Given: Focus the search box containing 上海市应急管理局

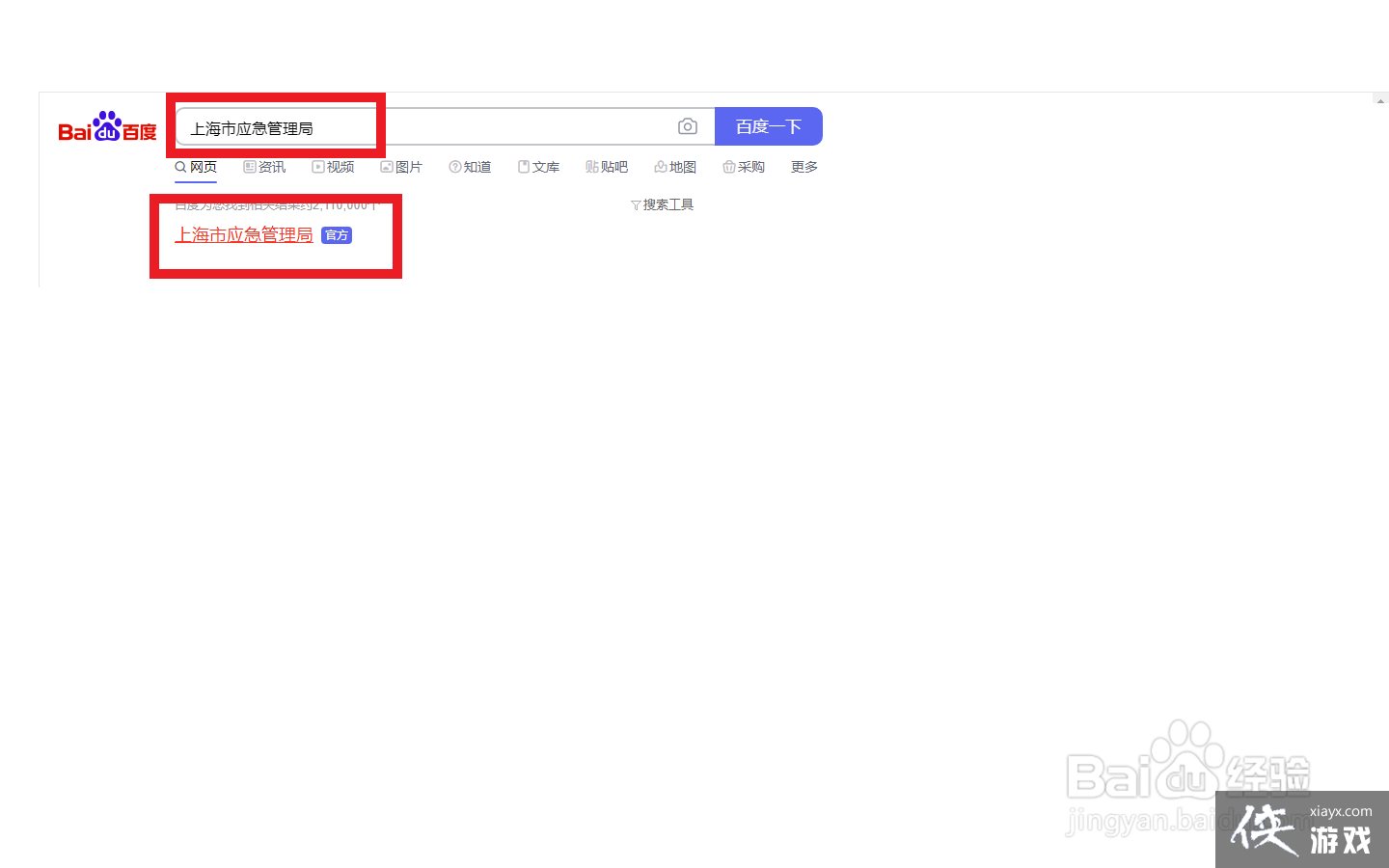Looking at the screenshot, I should click(x=445, y=126).
